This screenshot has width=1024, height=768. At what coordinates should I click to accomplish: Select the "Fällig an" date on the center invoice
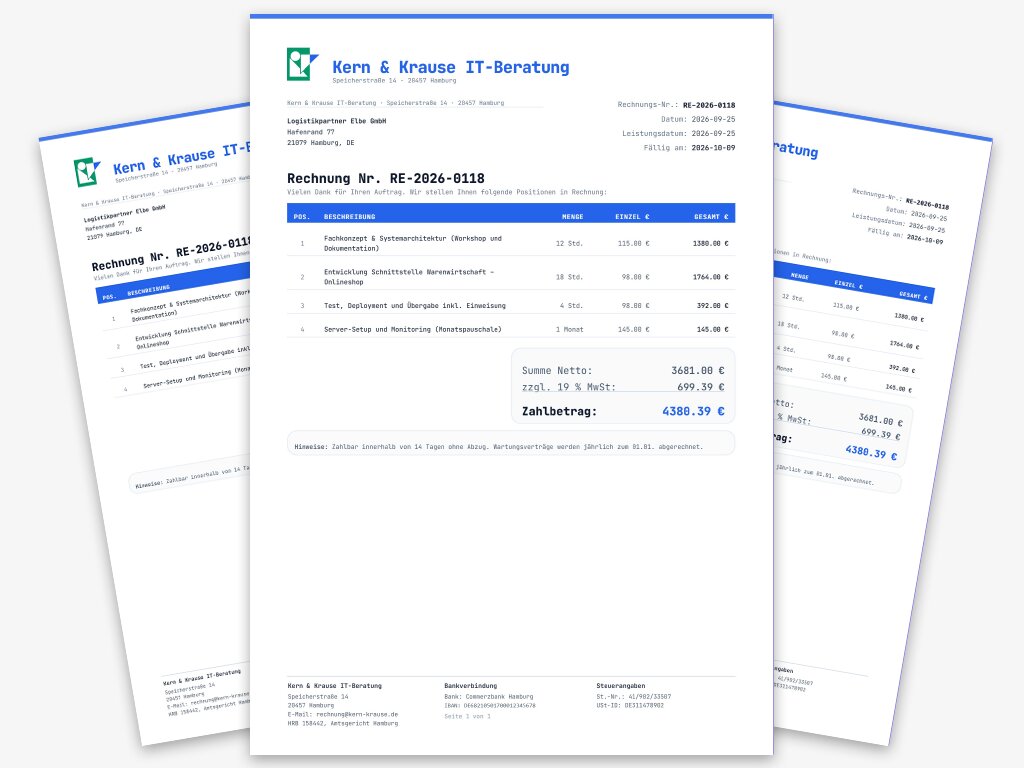(713, 148)
